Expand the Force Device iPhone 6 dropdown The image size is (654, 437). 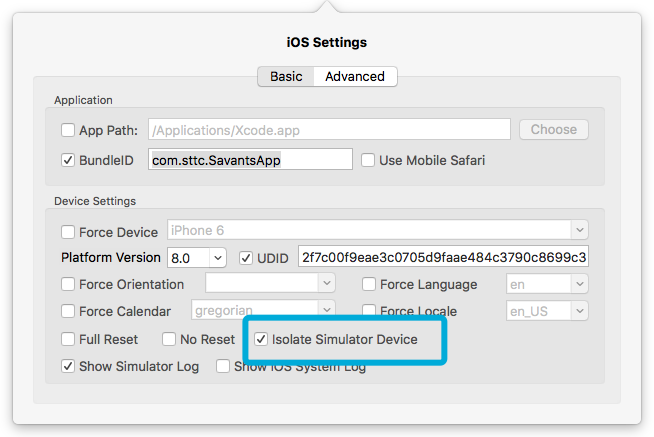pos(378,230)
